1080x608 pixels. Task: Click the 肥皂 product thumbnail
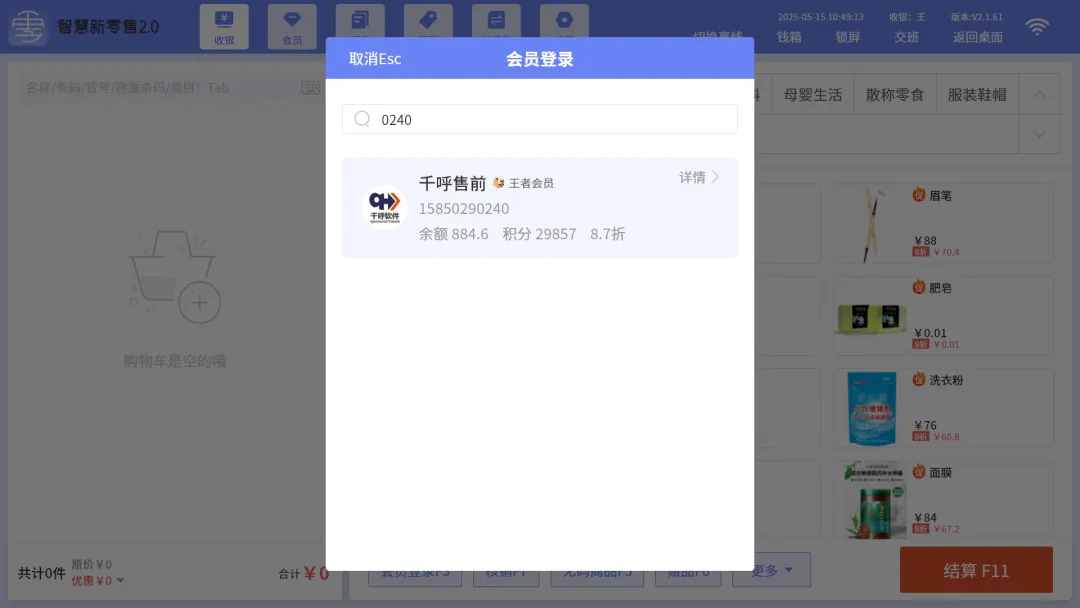(871, 317)
